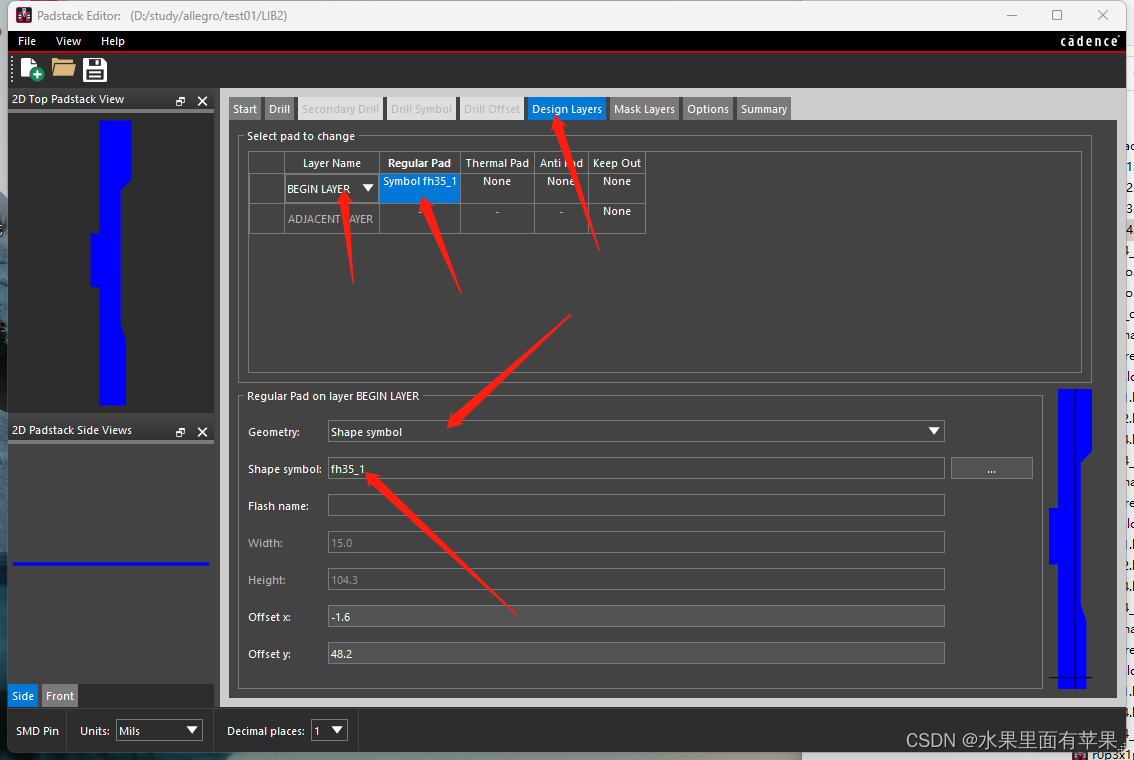Screen dimensions: 1134x760
Task: Close the 2D Top Padstack View panel
Action: click(x=202, y=101)
